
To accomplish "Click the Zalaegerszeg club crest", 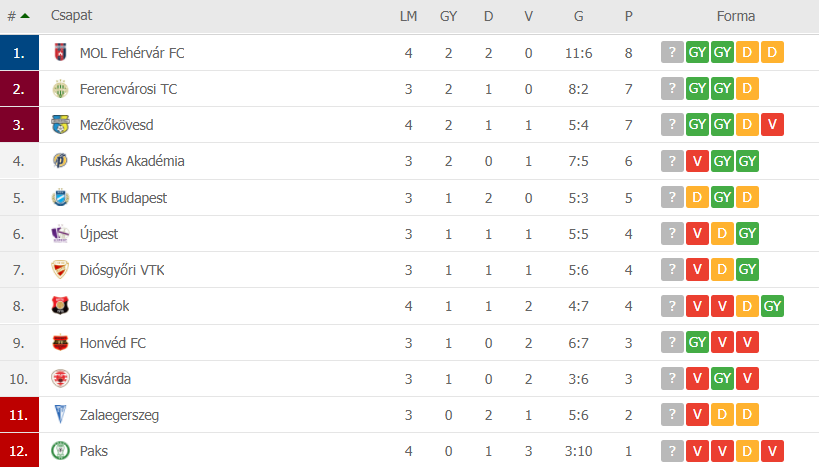I will point(61,415).
